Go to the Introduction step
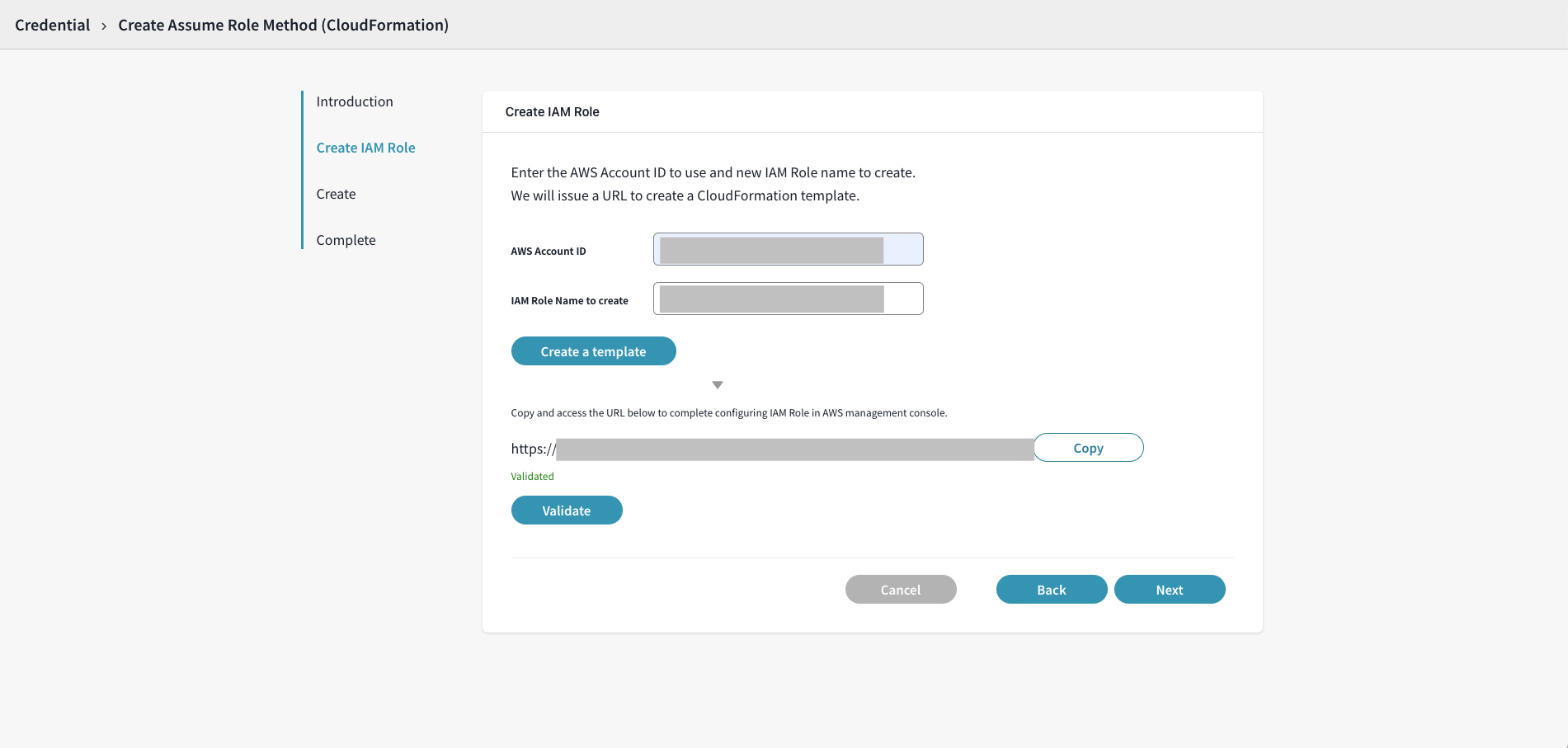This screenshot has height=748, width=1568. pyautogui.click(x=355, y=101)
